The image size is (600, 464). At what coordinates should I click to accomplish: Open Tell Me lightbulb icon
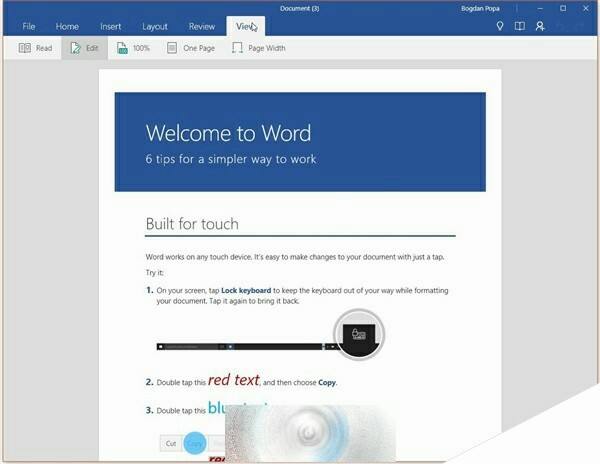click(x=500, y=26)
